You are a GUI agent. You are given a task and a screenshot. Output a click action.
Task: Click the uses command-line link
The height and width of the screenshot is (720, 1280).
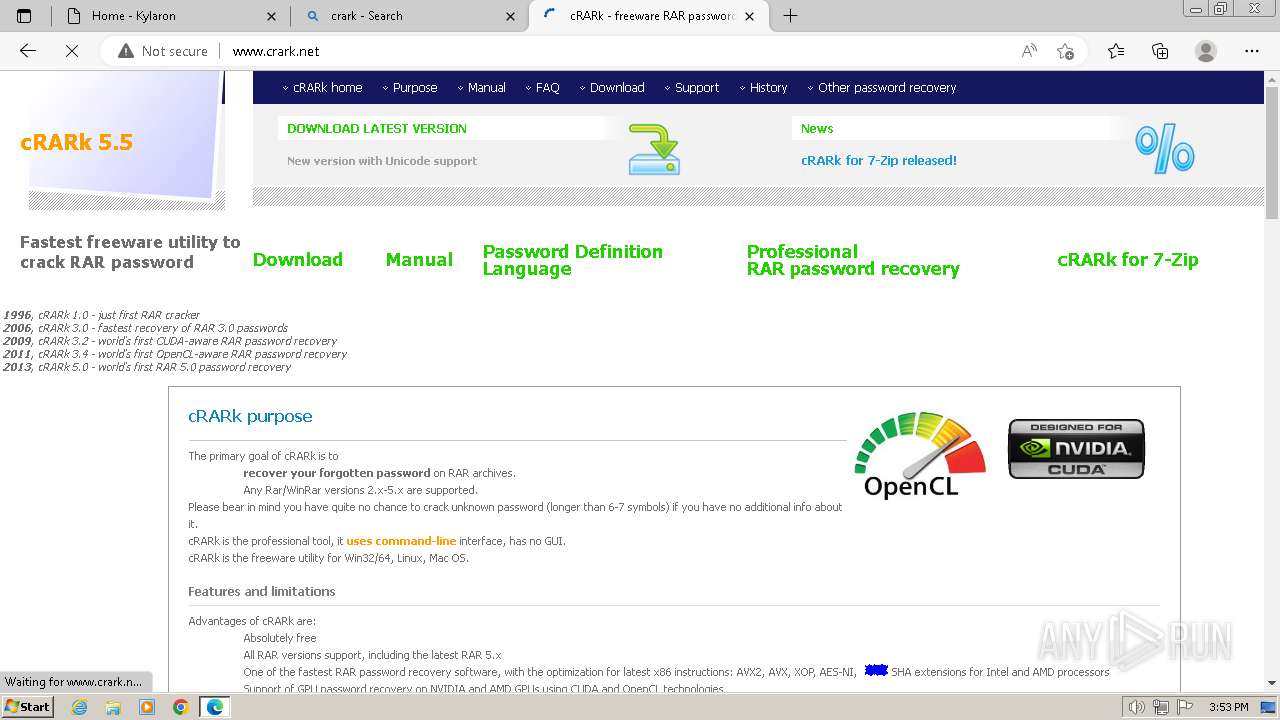[x=401, y=541]
